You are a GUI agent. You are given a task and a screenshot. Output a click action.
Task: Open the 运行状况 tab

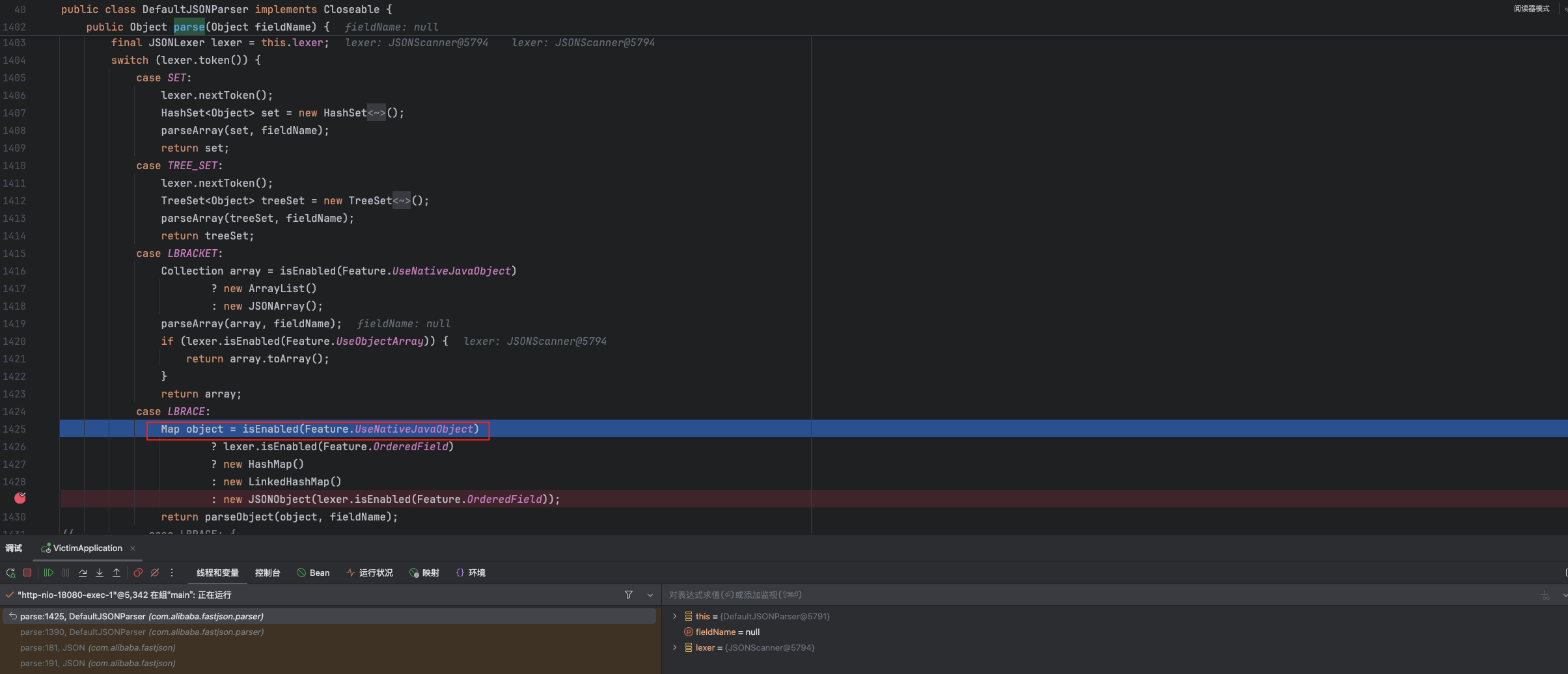(x=370, y=573)
